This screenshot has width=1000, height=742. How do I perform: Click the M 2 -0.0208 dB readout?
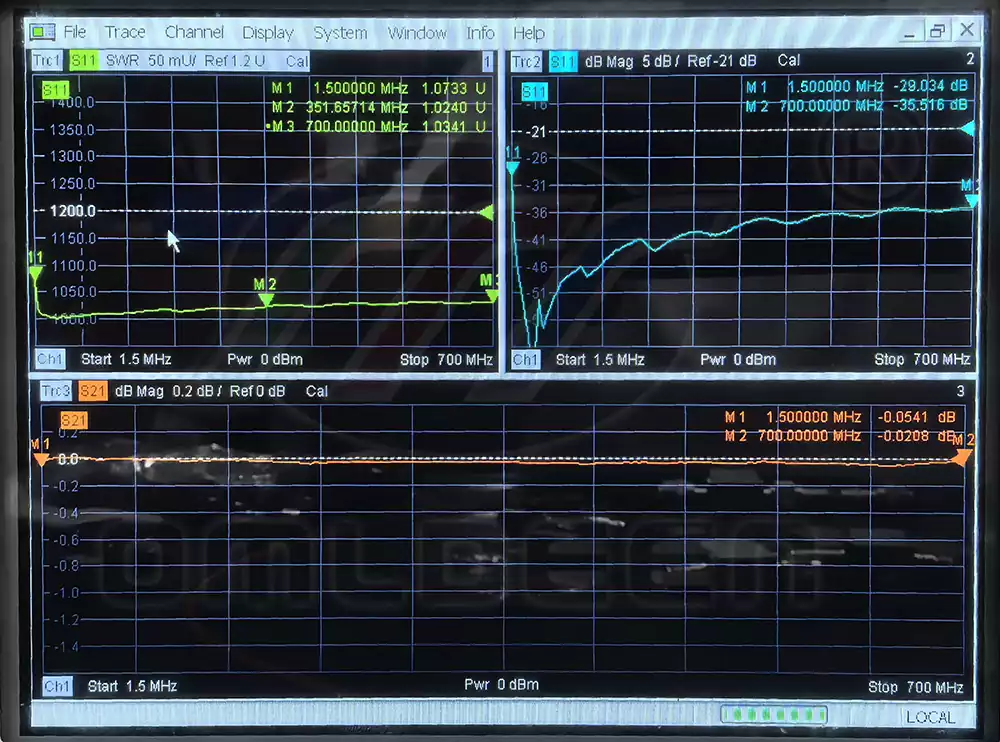[x=840, y=436]
